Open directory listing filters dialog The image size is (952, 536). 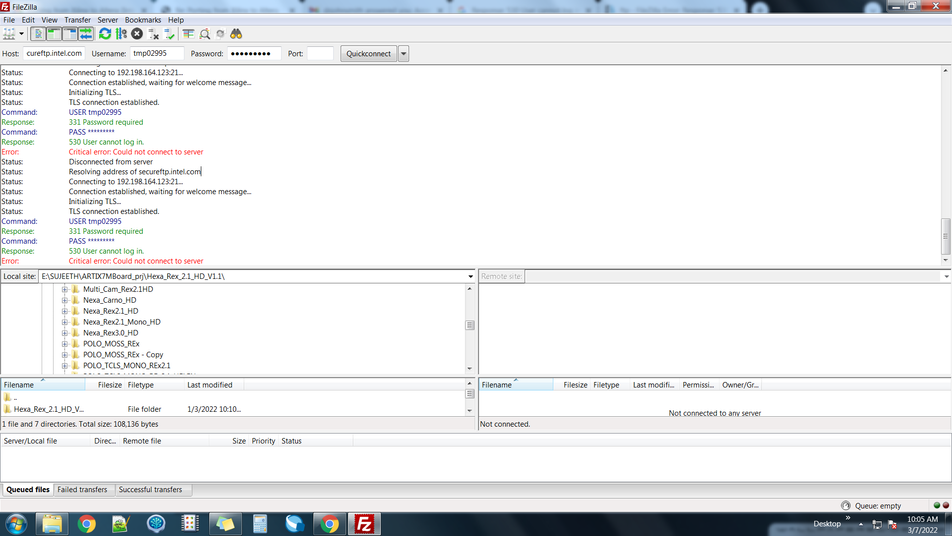click(x=188, y=34)
